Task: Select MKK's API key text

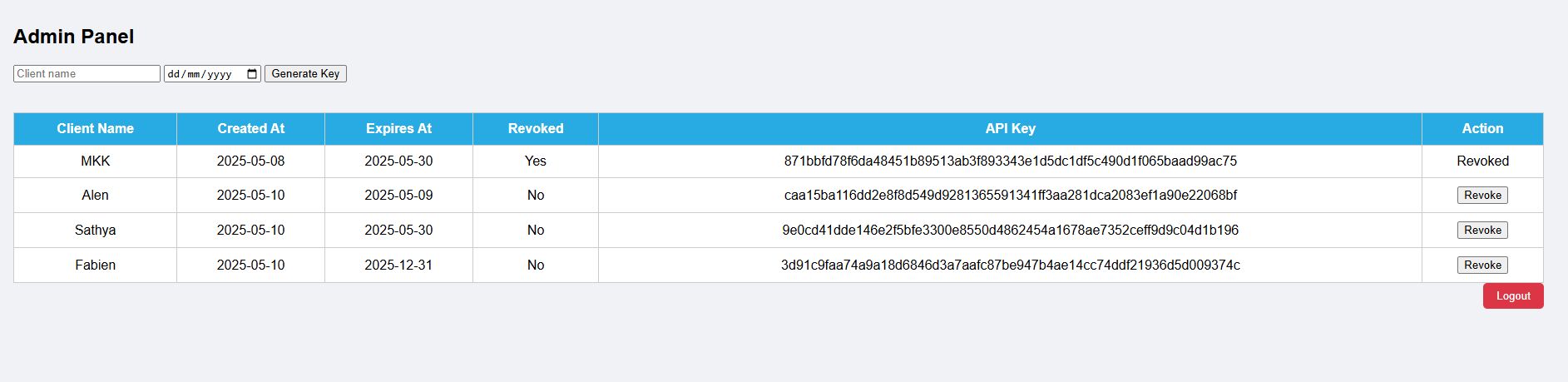Action: point(1010,161)
